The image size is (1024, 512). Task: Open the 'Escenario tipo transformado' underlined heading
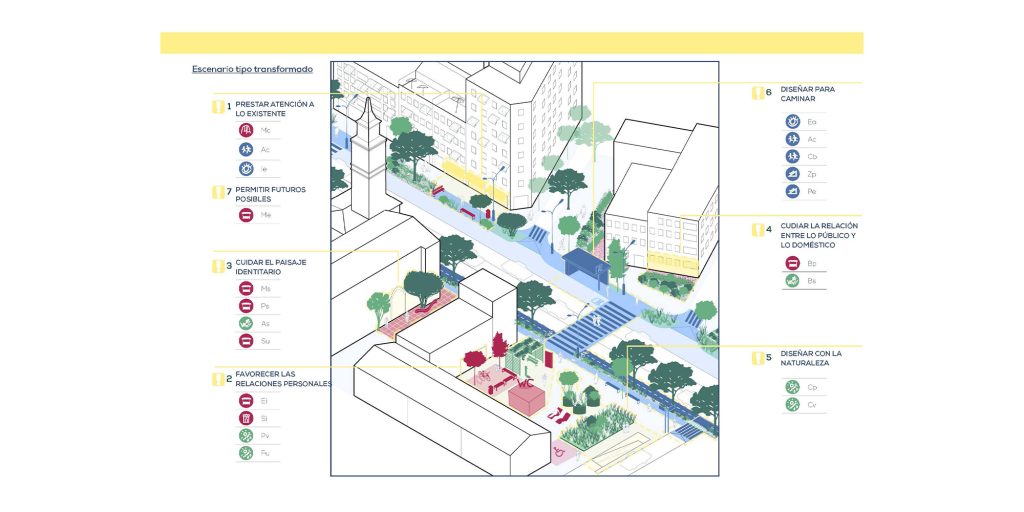pos(252,69)
